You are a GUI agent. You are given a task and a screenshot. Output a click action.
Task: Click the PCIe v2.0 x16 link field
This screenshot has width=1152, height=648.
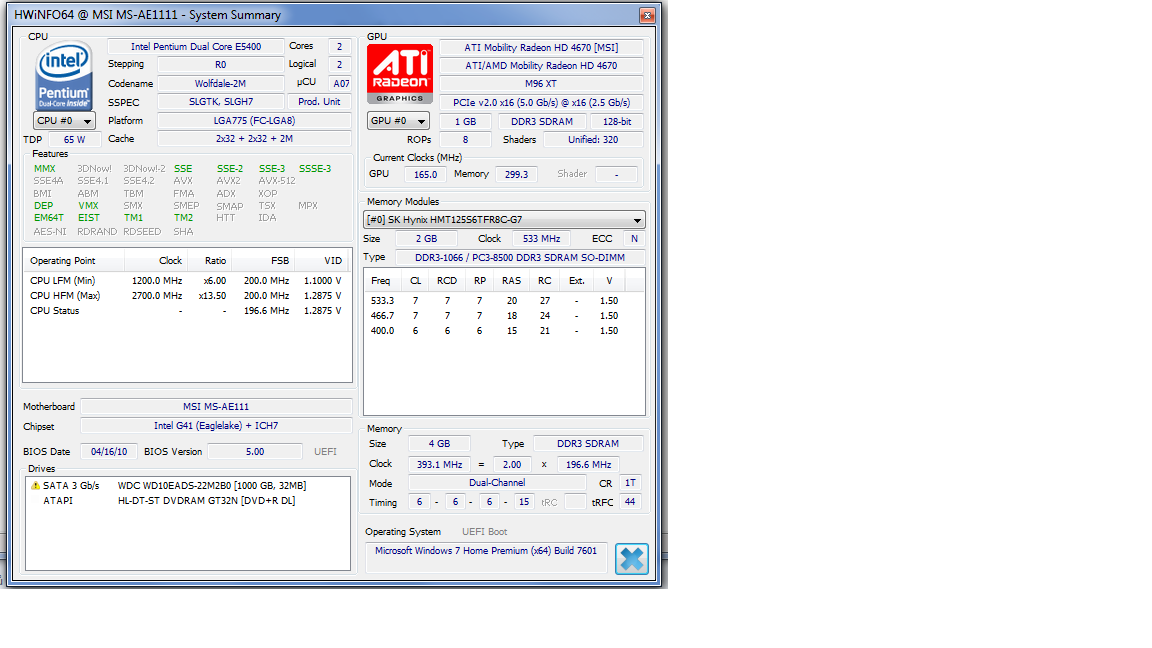(541, 103)
